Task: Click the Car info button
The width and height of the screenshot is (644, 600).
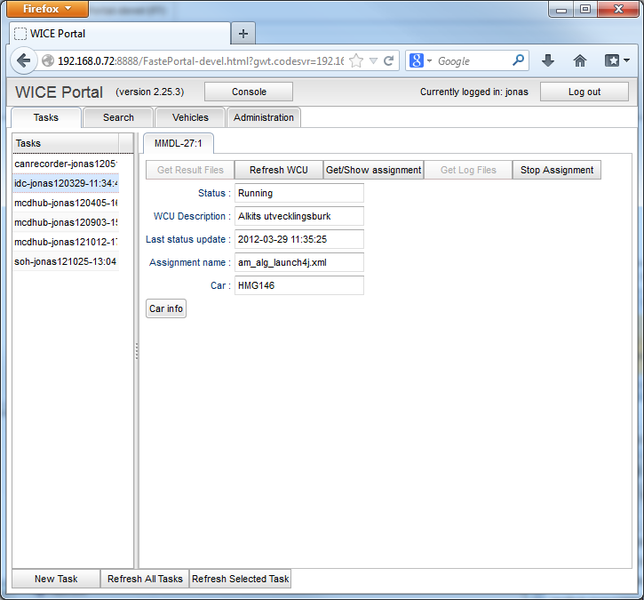Action: [x=166, y=308]
